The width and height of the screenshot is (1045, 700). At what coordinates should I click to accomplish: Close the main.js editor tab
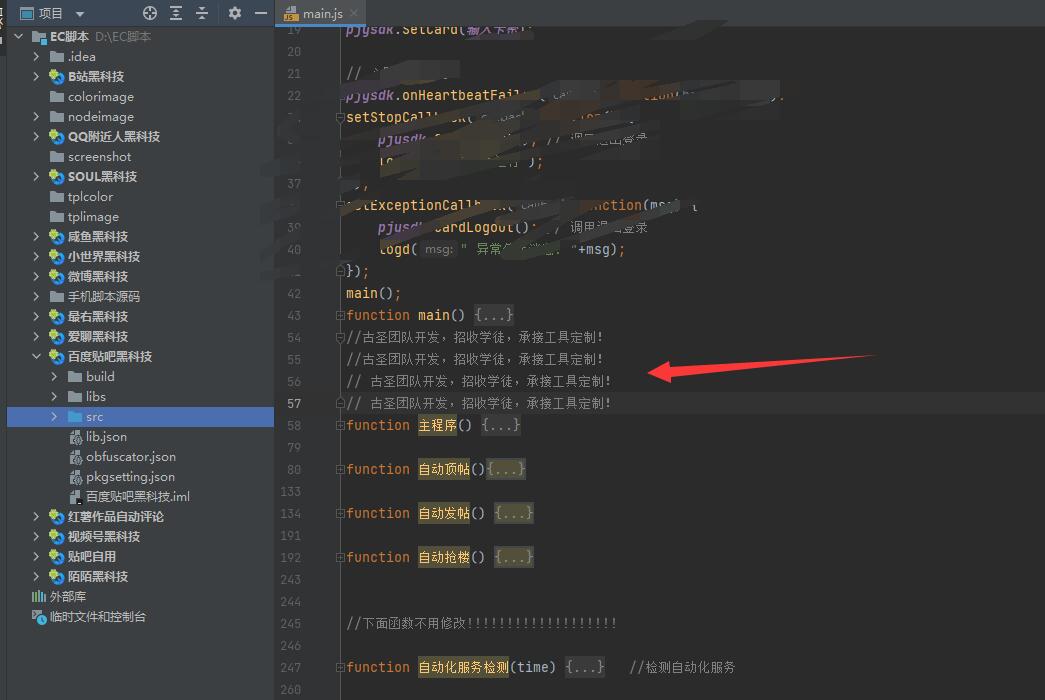pyautogui.click(x=354, y=15)
